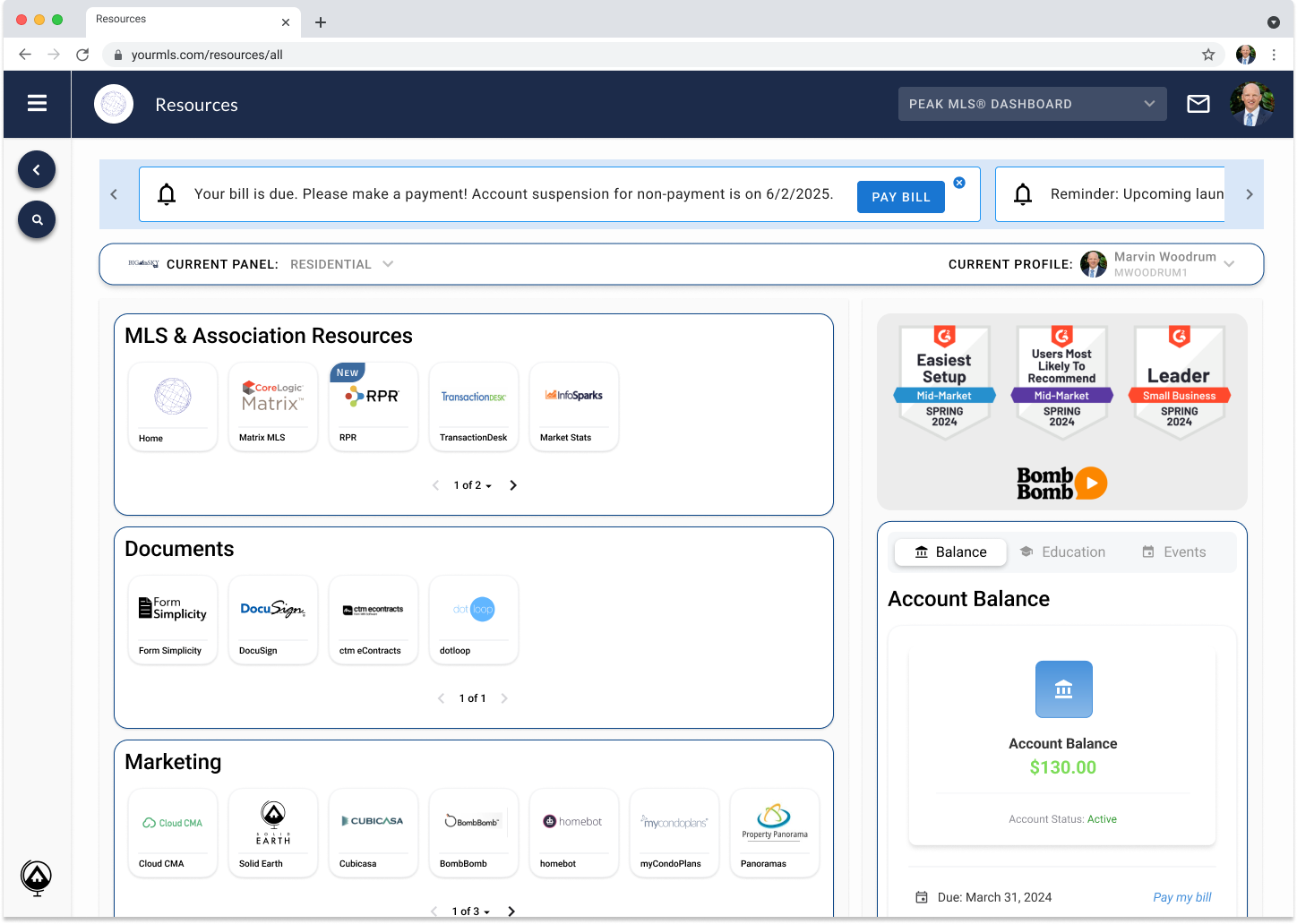
Task: Open the round search button in sidebar
Action: click(x=37, y=219)
